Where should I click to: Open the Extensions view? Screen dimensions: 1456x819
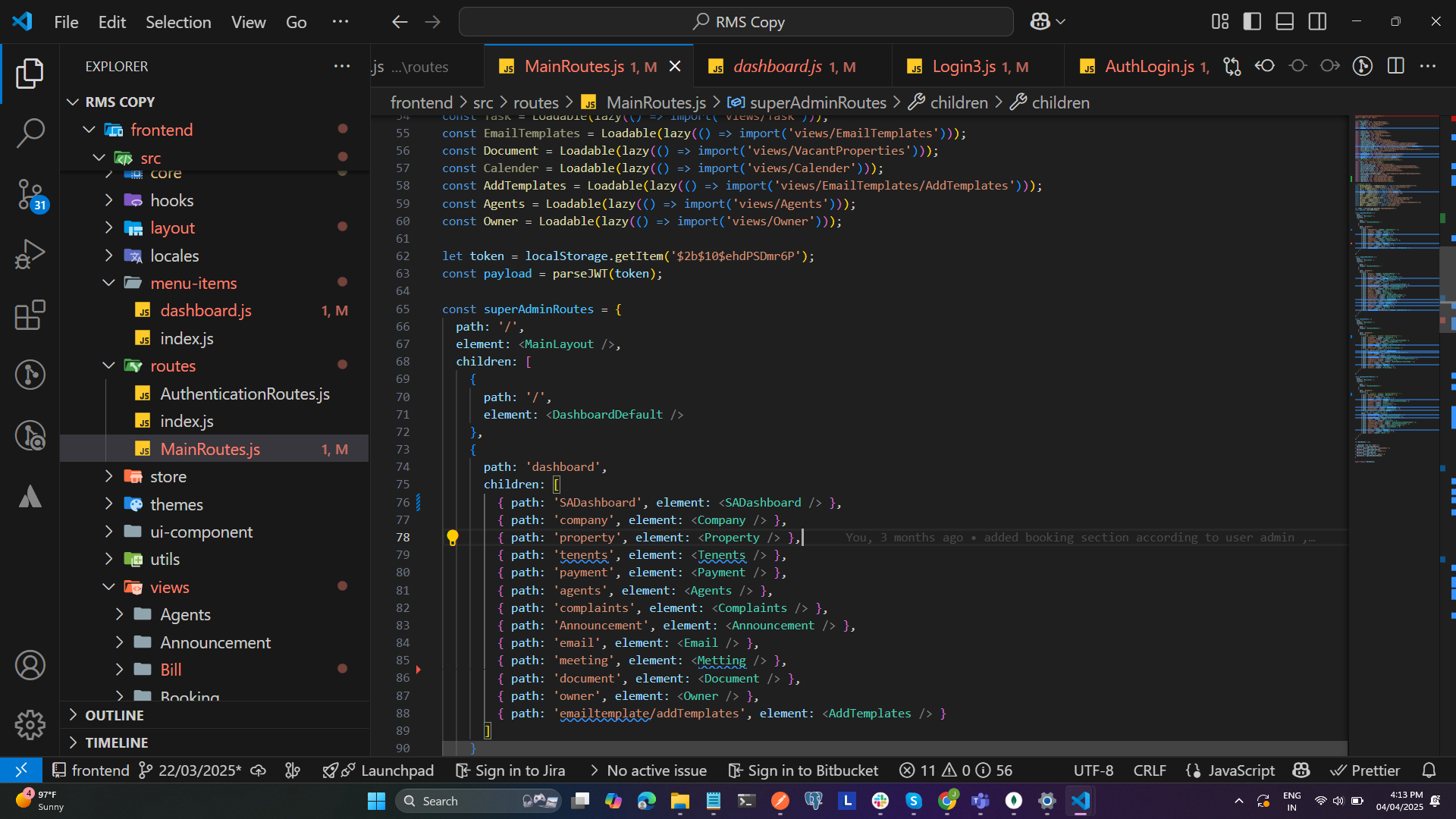tap(30, 315)
